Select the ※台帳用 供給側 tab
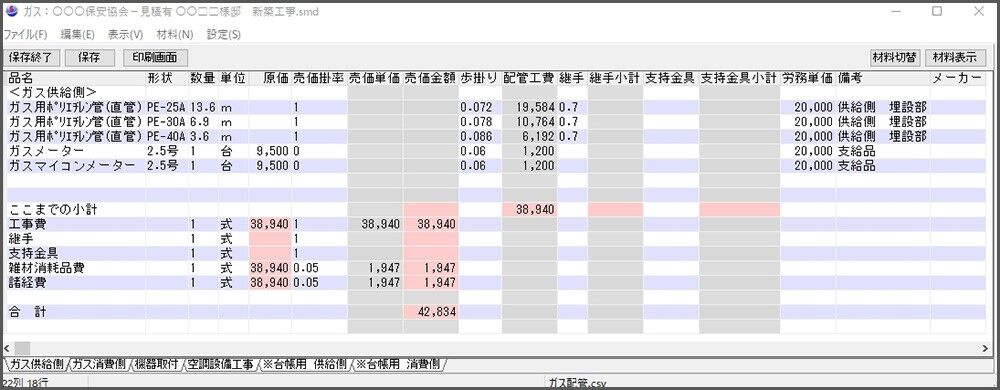 304,364
